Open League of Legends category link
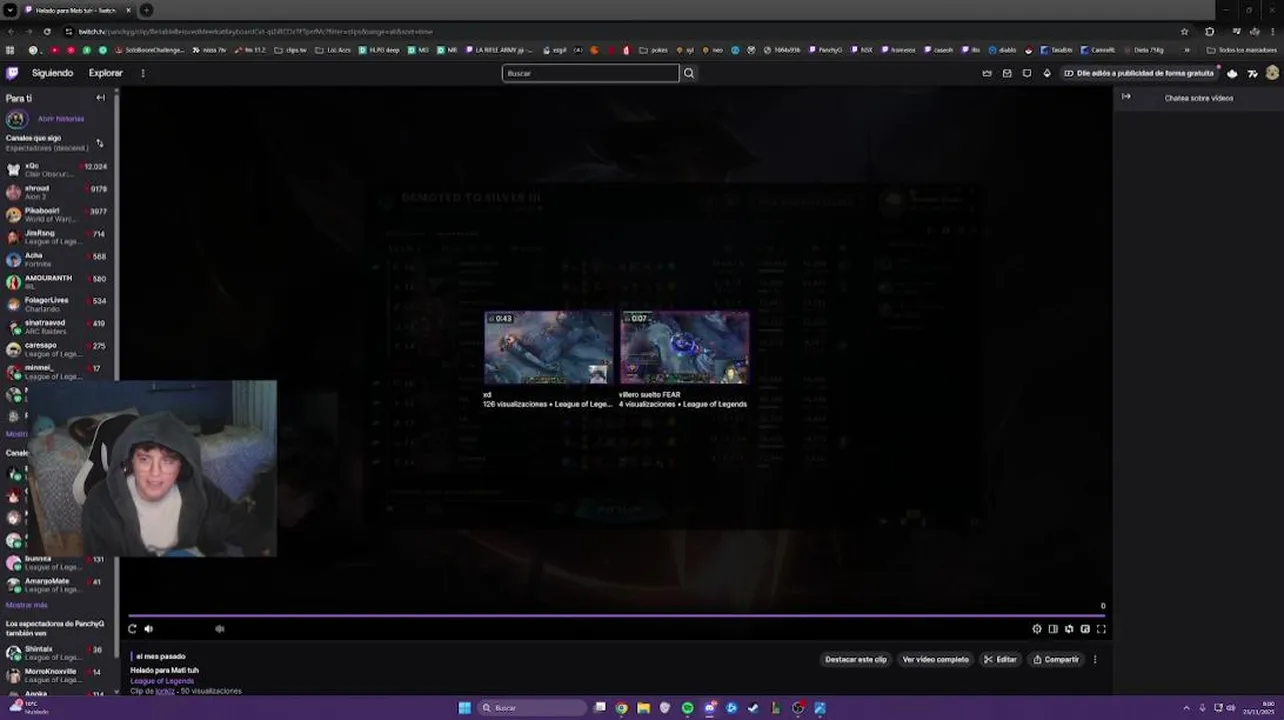The width and height of the screenshot is (1284, 720). 162,681
